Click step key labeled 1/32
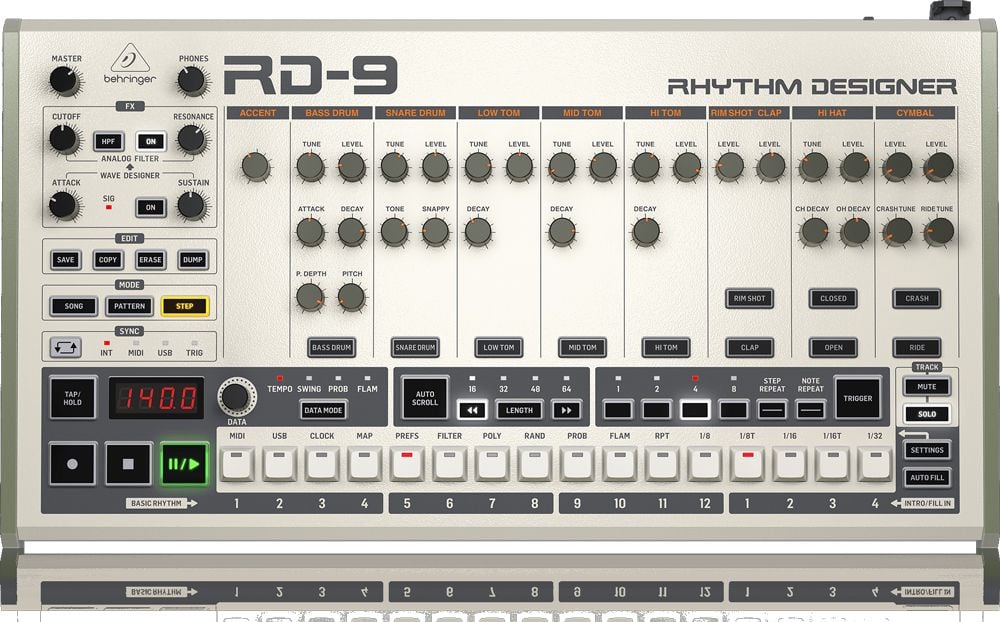This screenshot has width=1000, height=622. tap(875, 464)
